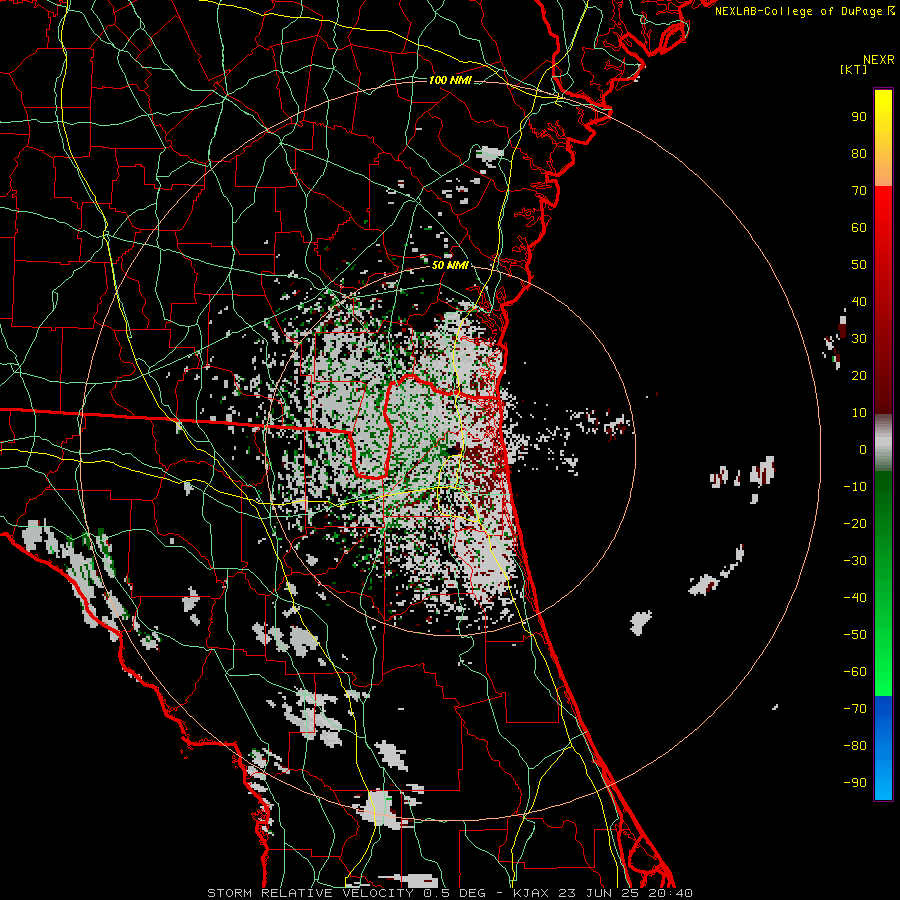The width and height of the screenshot is (900, 900).
Task: Click the [KT] units label
Action: pos(854,69)
